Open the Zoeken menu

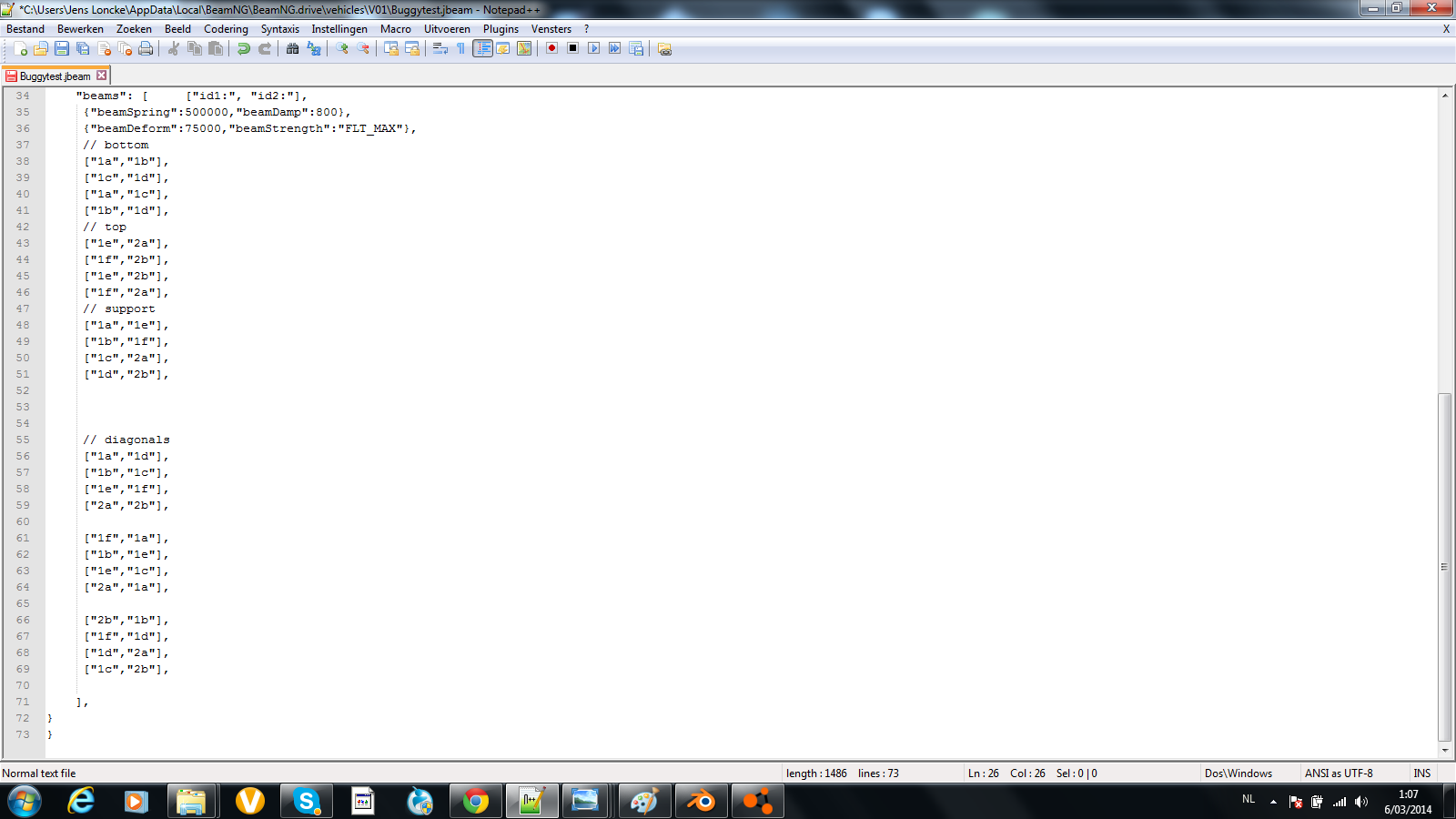click(x=134, y=29)
